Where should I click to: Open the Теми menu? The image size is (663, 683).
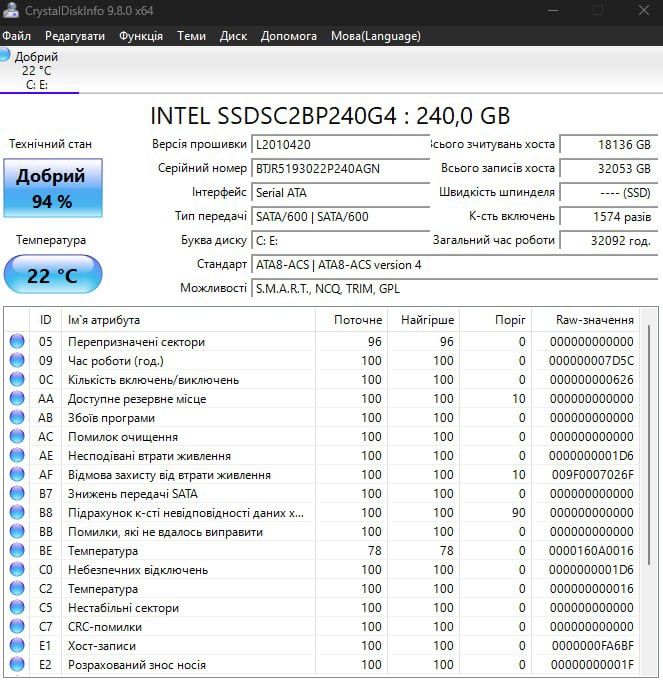[x=191, y=36]
